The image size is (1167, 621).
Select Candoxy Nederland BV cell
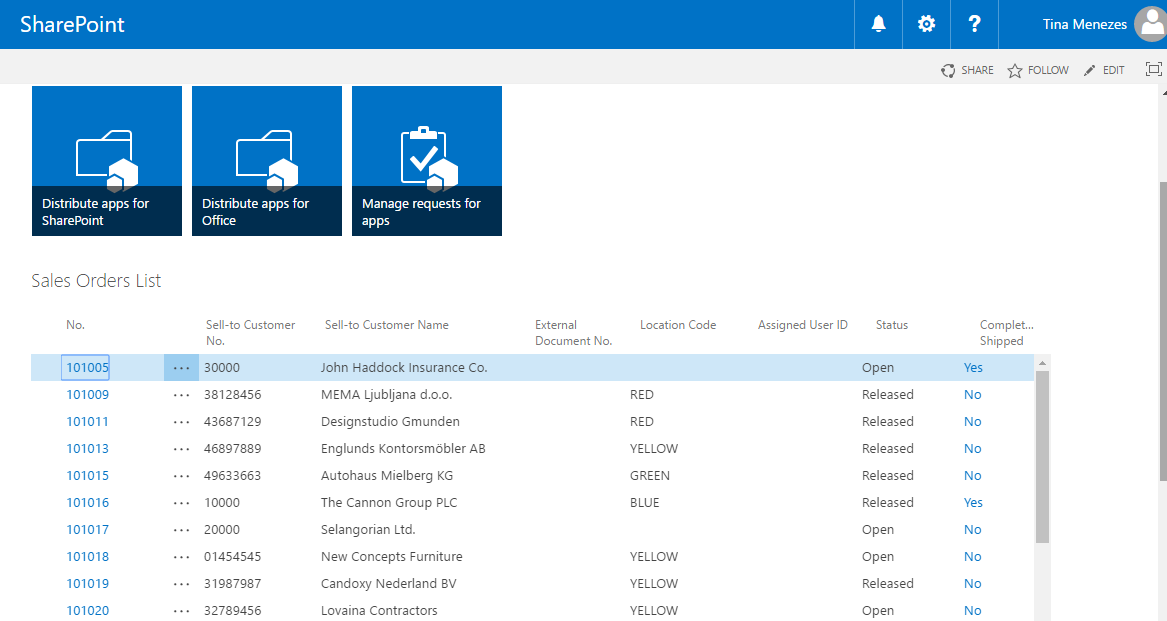[389, 584]
